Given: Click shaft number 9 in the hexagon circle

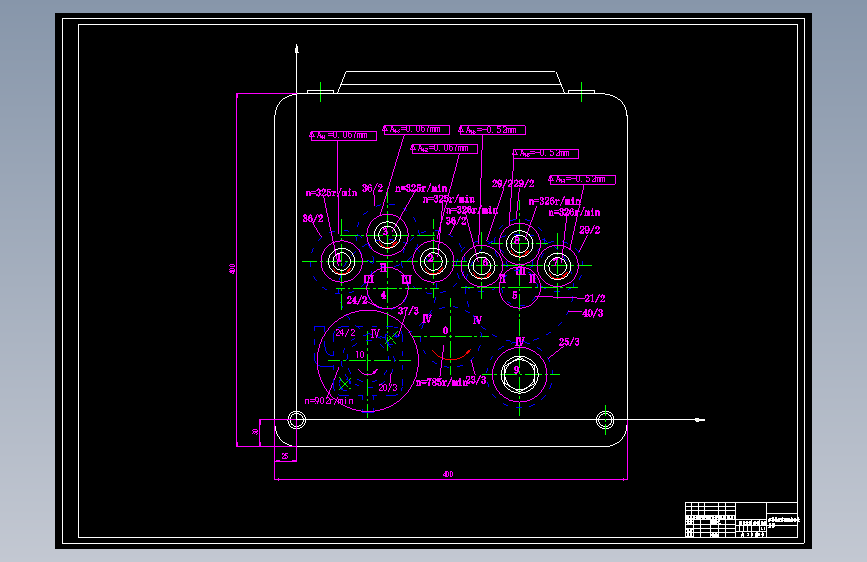Looking at the screenshot, I should [x=516, y=371].
